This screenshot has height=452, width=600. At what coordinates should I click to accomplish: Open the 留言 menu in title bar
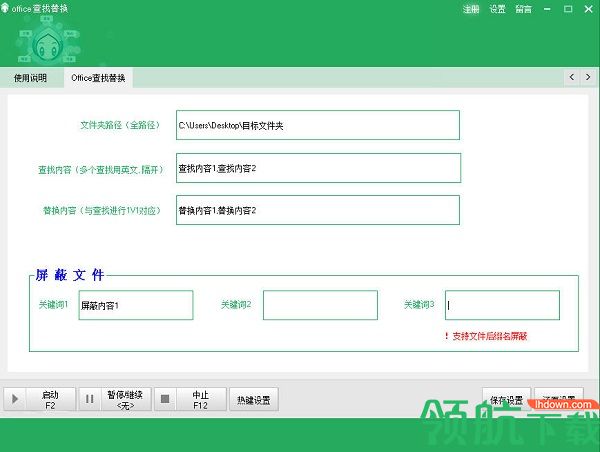click(523, 9)
